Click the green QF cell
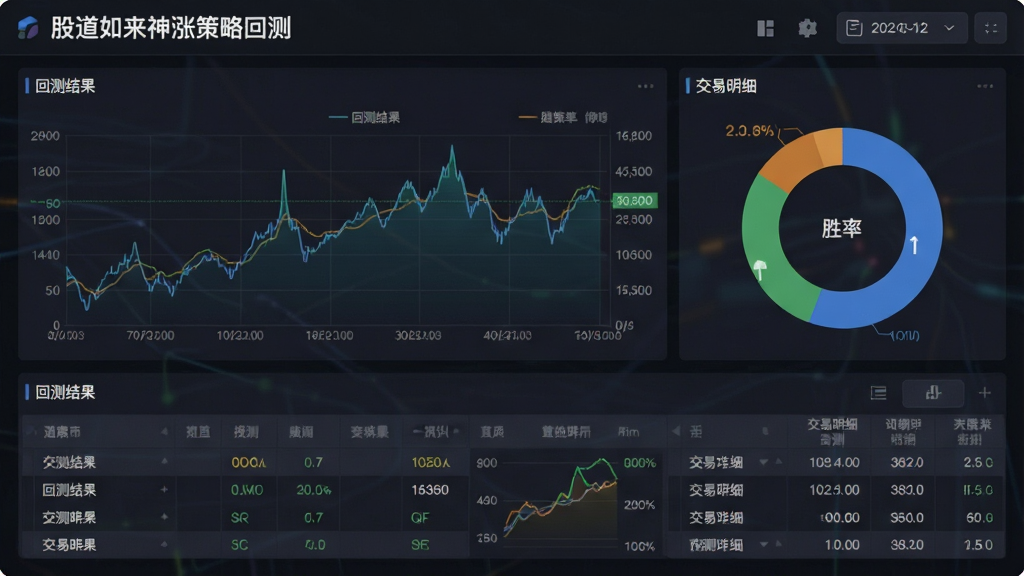Image resolution: width=1024 pixels, height=576 pixels. tap(420, 517)
